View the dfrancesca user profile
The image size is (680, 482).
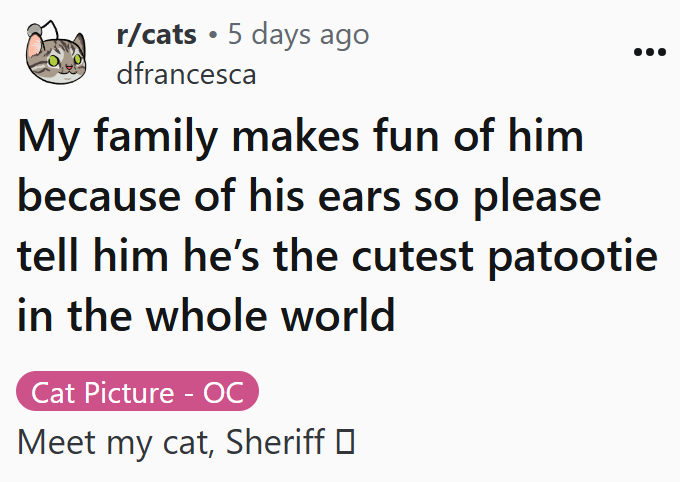[186, 73]
